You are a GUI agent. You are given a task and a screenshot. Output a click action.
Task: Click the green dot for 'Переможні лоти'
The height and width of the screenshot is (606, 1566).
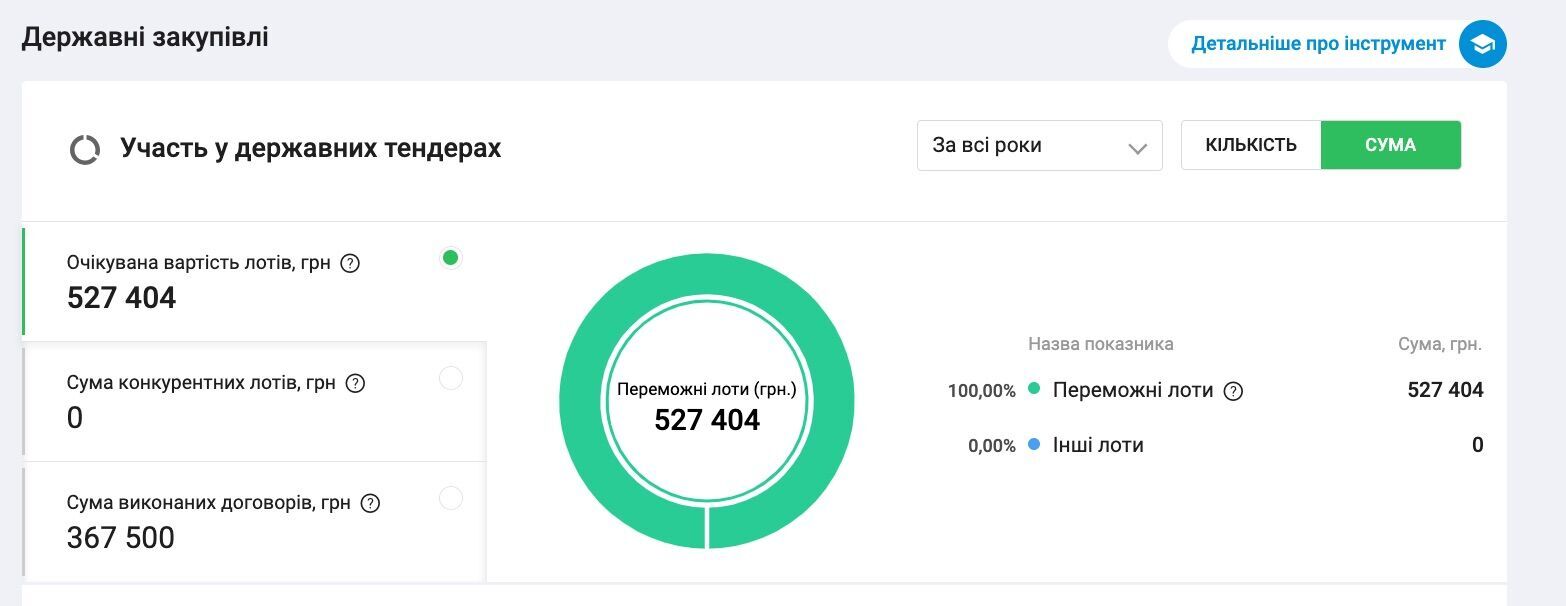click(1034, 389)
